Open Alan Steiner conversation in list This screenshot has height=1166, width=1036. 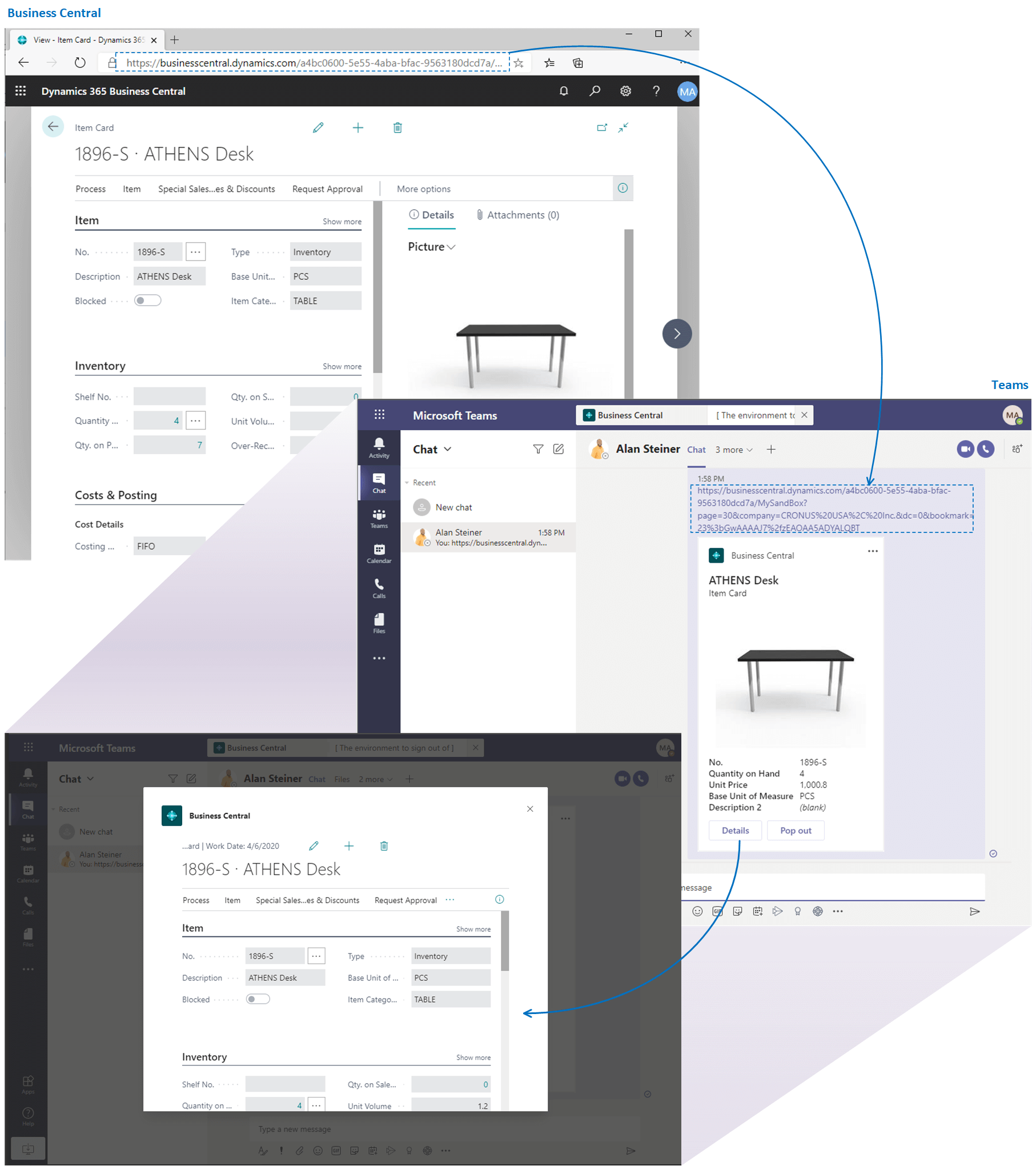click(488, 537)
